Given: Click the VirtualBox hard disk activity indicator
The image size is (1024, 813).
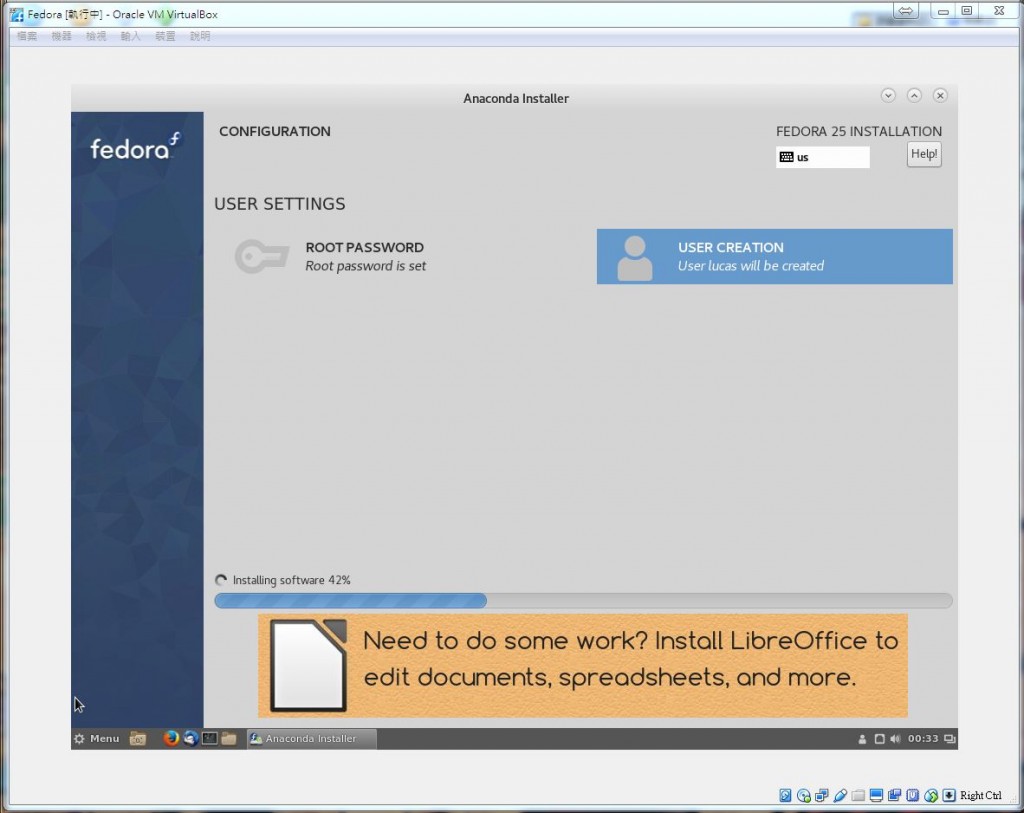Looking at the screenshot, I should pyautogui.click(x=786, y=795).
